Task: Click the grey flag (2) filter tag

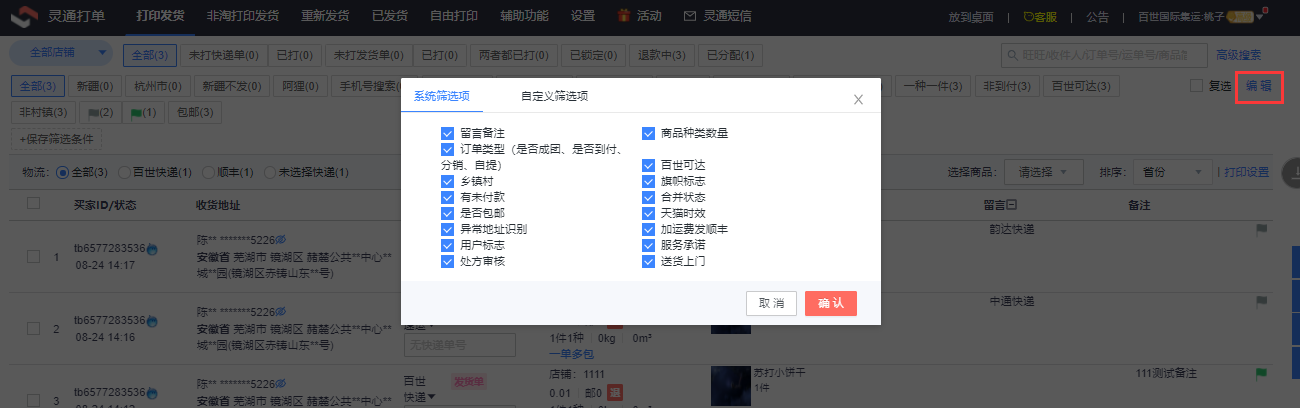Action: click(x=102, y=113)
